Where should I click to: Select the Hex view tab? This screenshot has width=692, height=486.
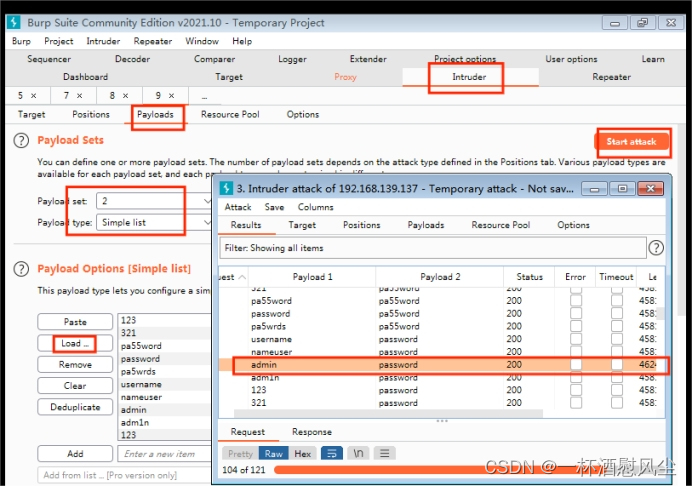[303, 453]
